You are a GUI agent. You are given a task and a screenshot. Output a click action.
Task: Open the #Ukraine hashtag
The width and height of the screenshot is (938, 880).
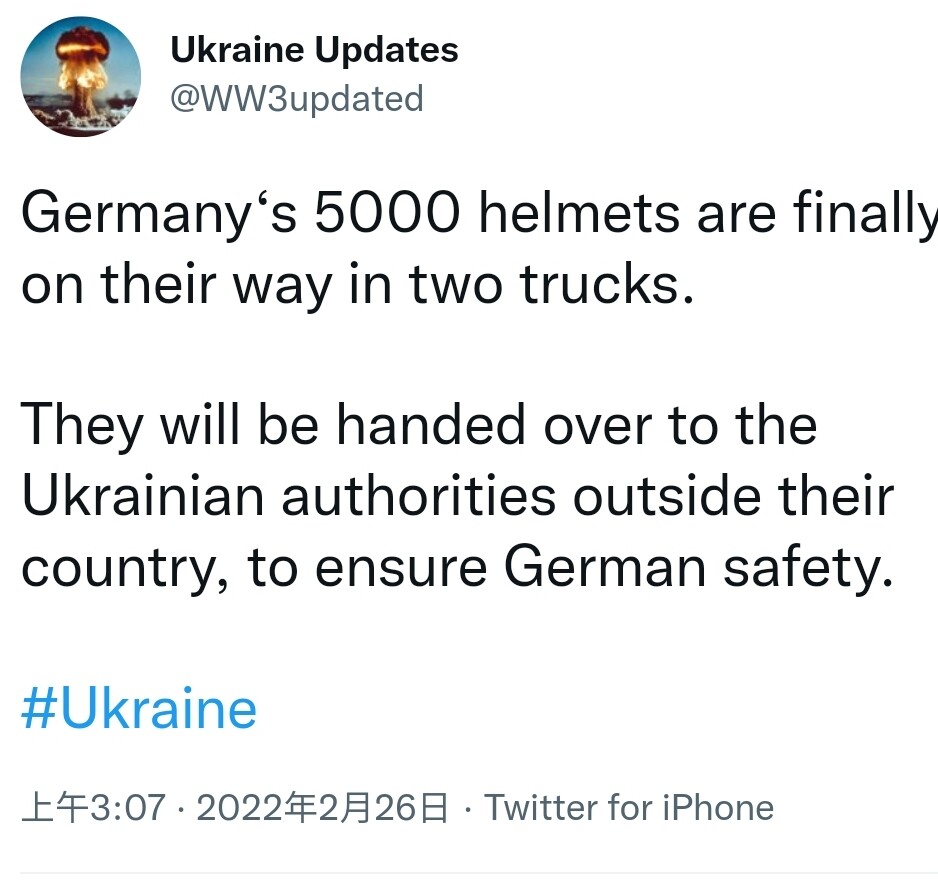[x=139, y=709]
